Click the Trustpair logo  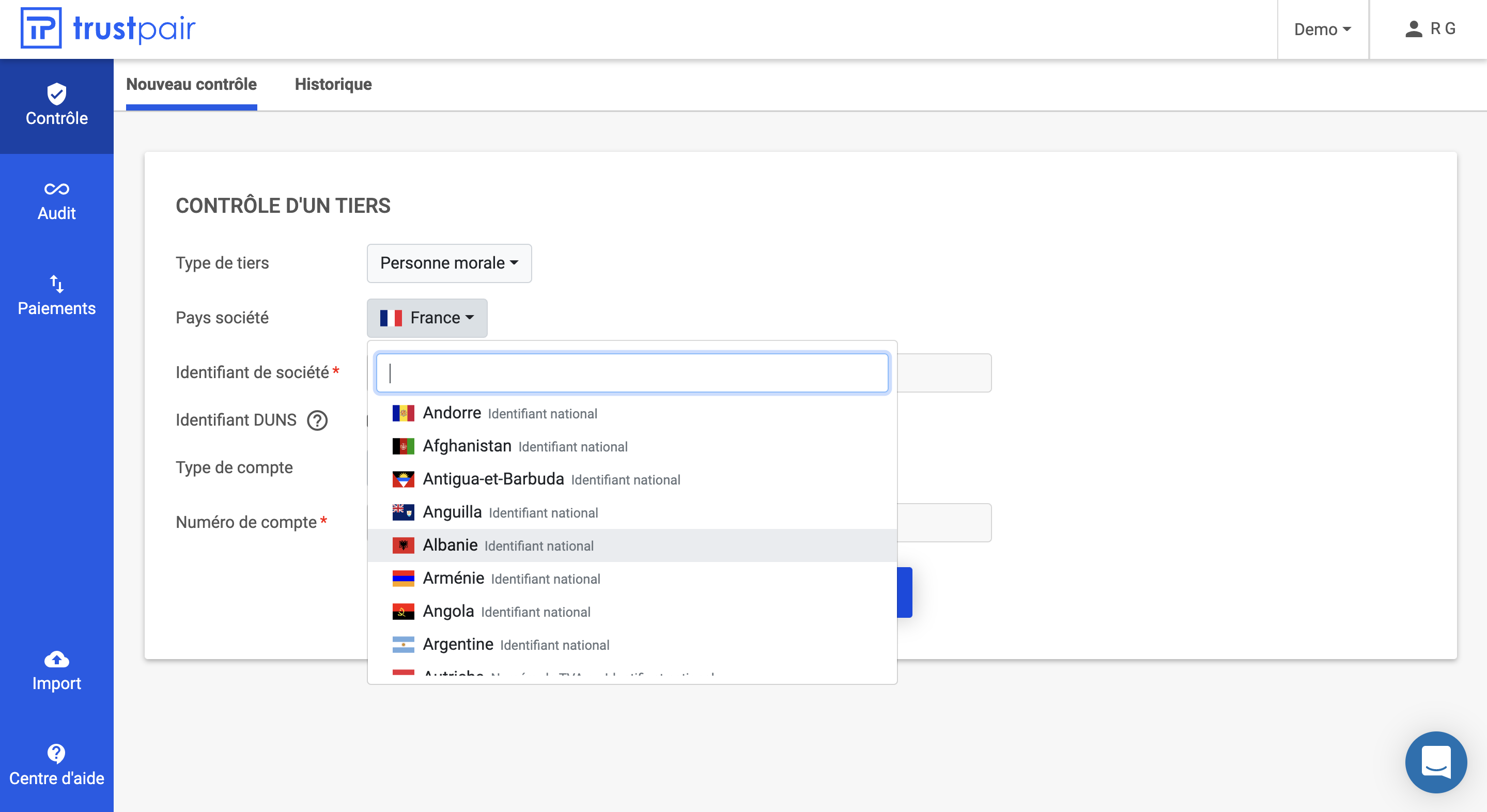[x=107, y=28]
